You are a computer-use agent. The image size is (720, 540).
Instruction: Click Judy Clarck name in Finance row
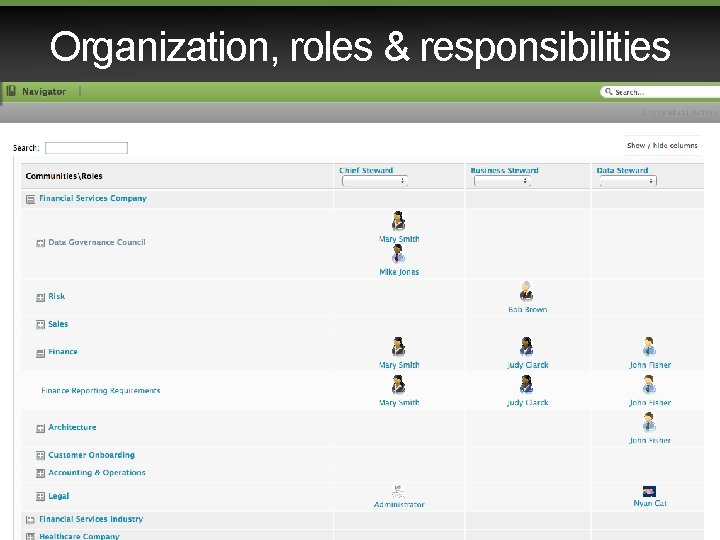(x=528, y=365)
